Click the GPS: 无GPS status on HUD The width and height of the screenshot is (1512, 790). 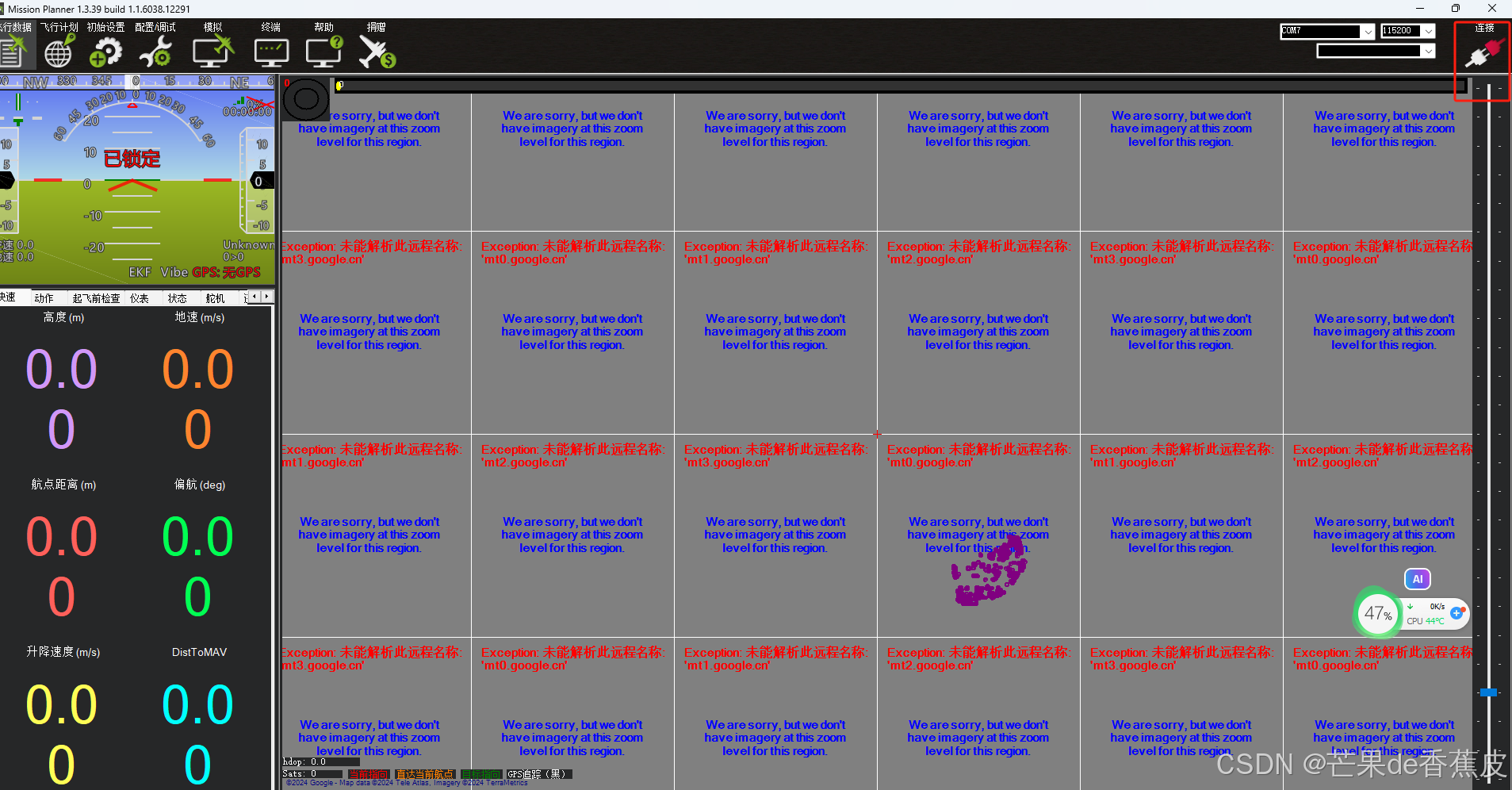226,272
